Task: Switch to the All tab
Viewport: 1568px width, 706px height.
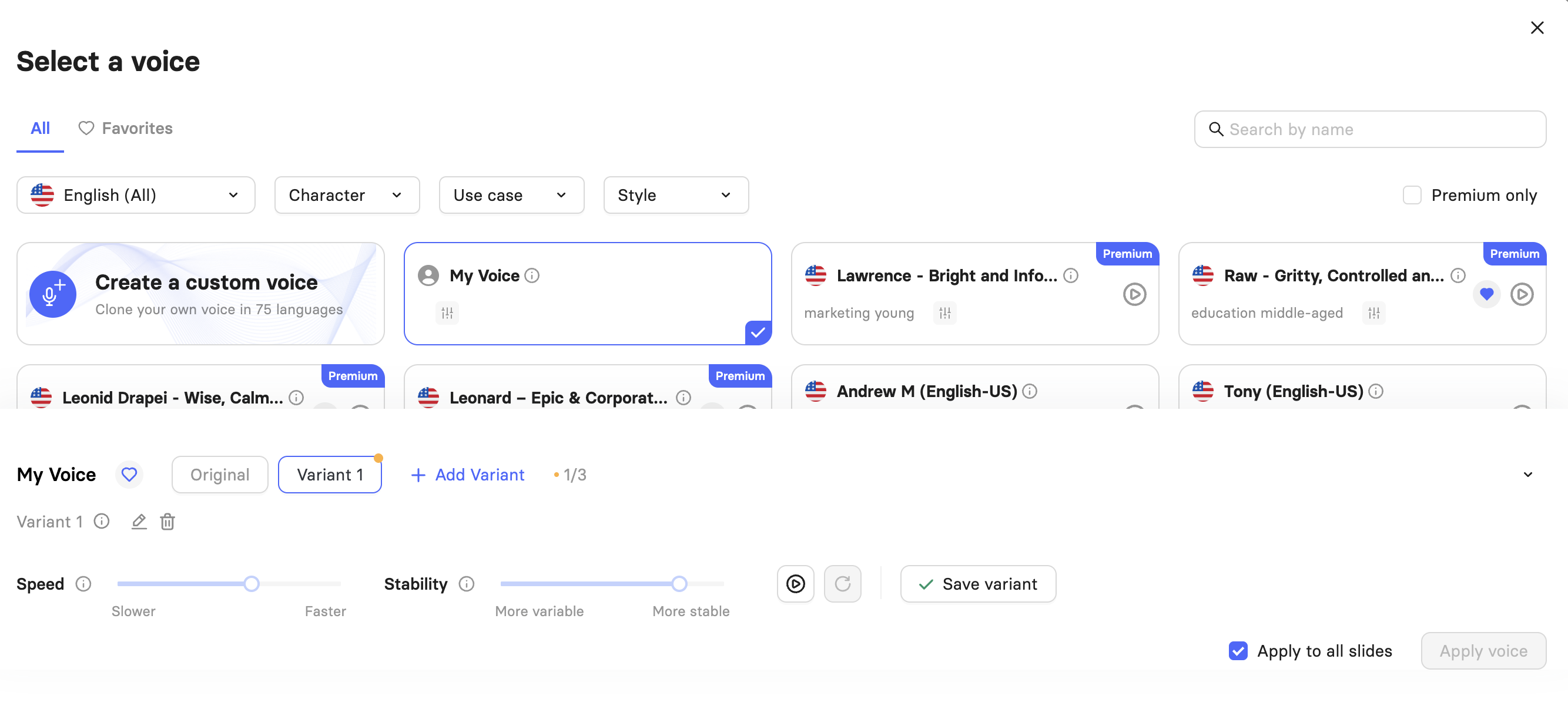Action: tap(40, 128)
